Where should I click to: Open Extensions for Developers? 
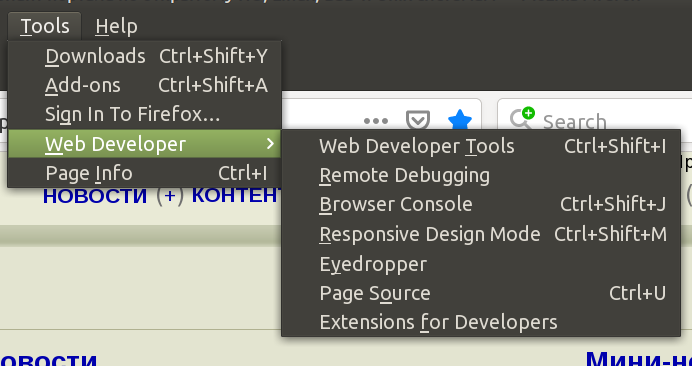click(481, 322)
